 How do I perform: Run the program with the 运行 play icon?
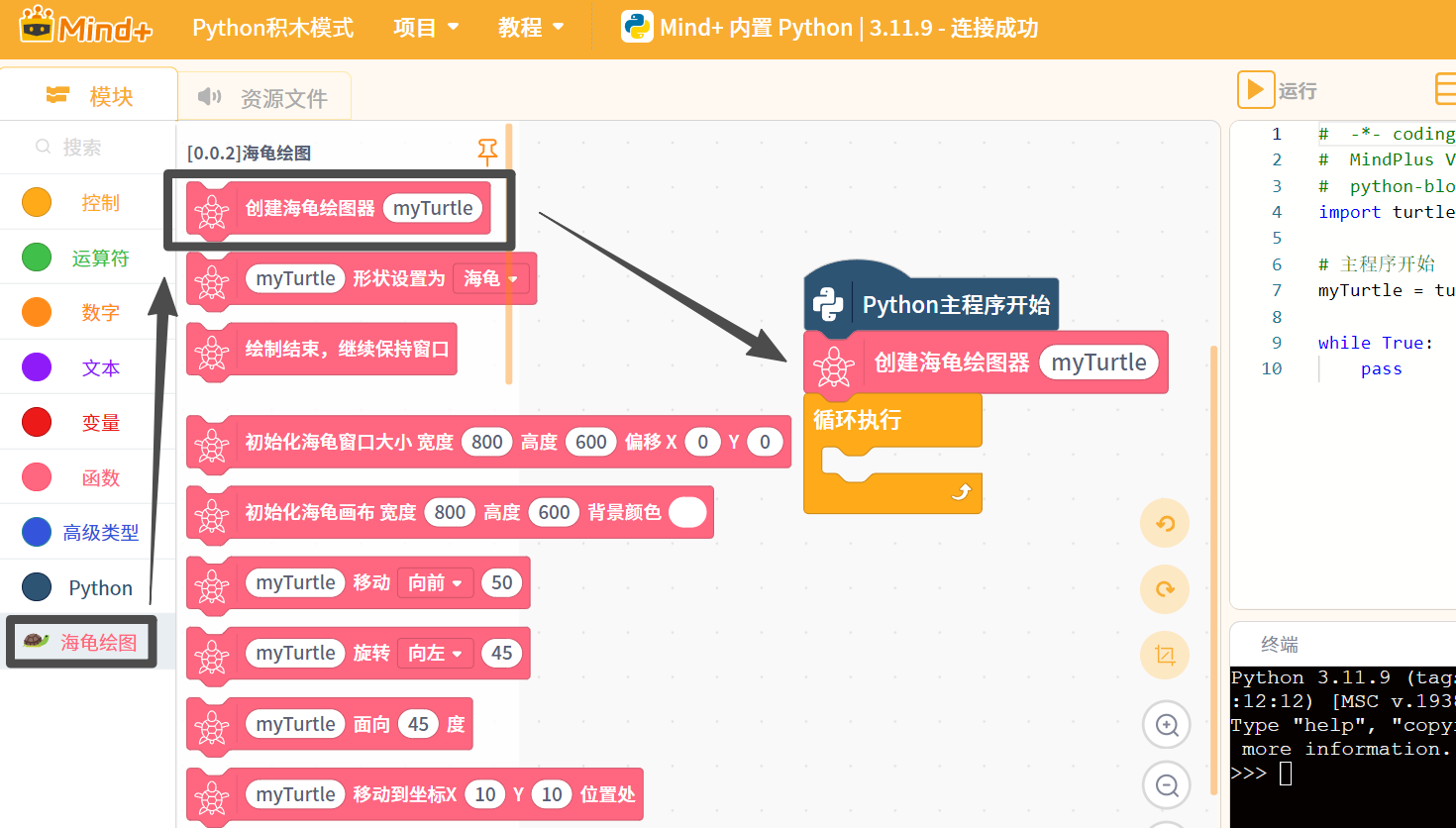1255,89
